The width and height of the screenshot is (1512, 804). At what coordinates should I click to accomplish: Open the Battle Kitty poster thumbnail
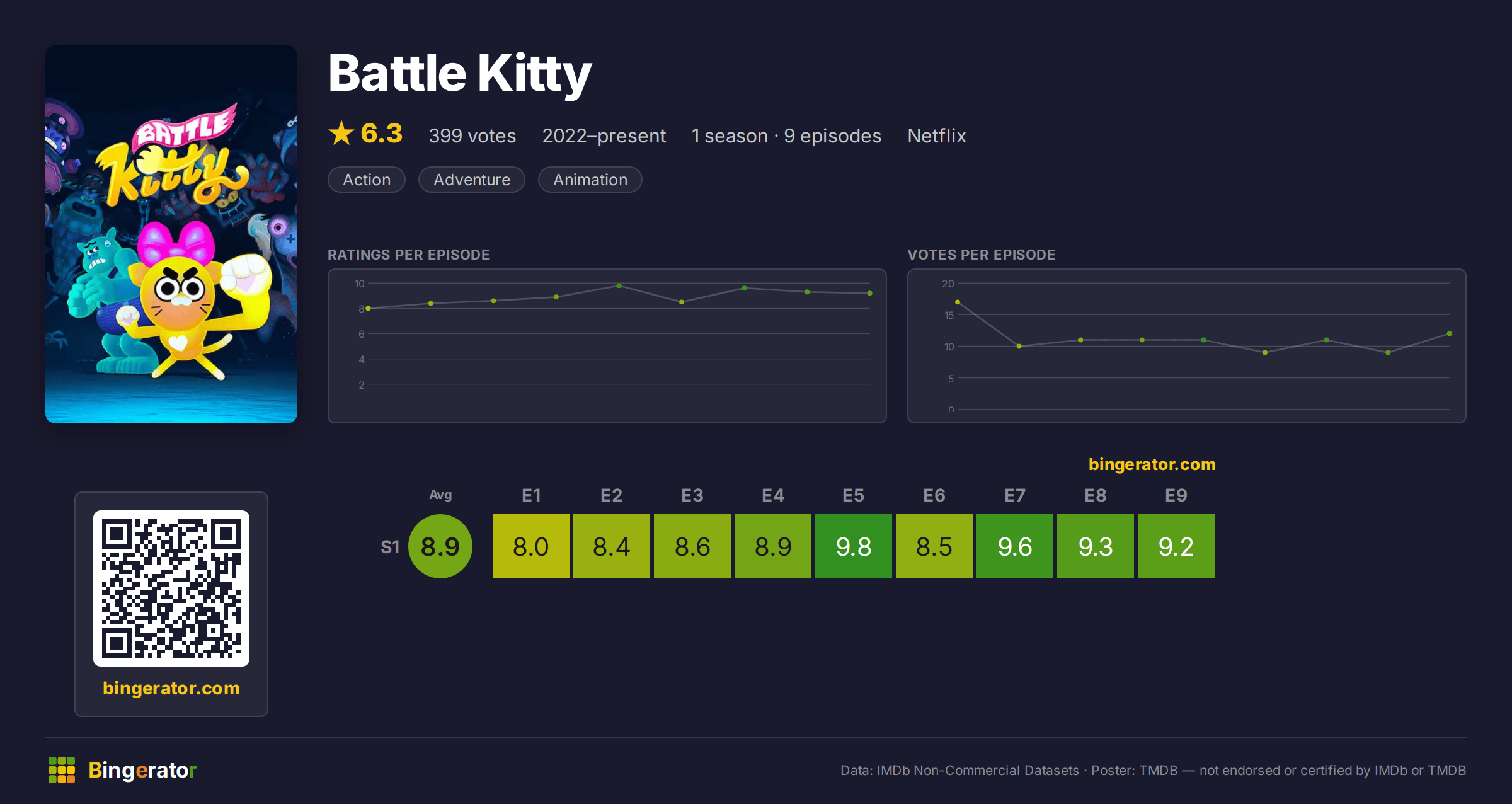(171, 234)
